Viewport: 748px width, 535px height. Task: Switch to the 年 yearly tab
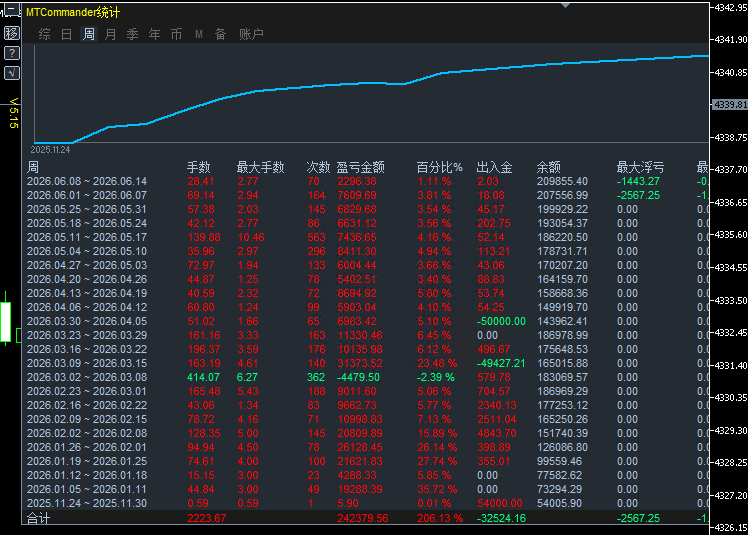(154, 34)
